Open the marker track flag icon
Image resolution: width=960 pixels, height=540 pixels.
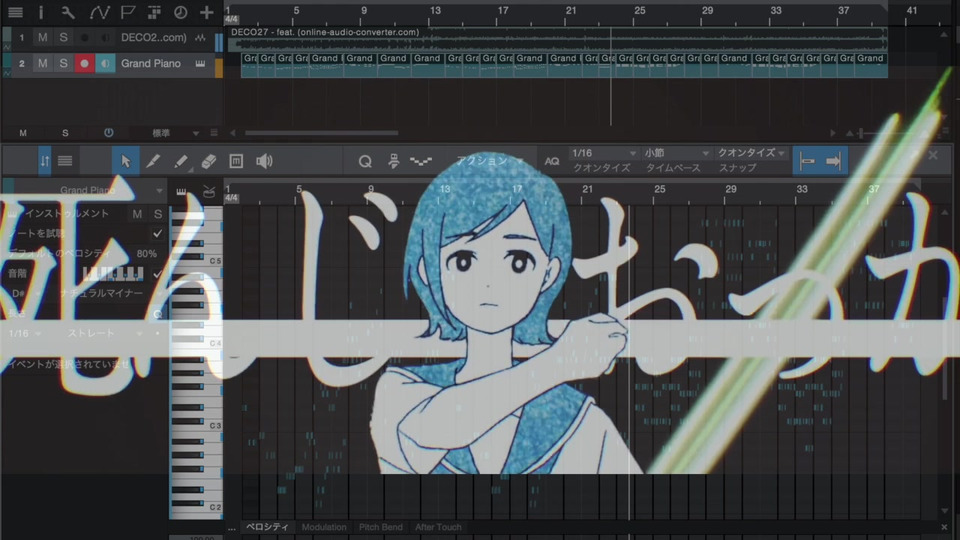coord(128,12)
